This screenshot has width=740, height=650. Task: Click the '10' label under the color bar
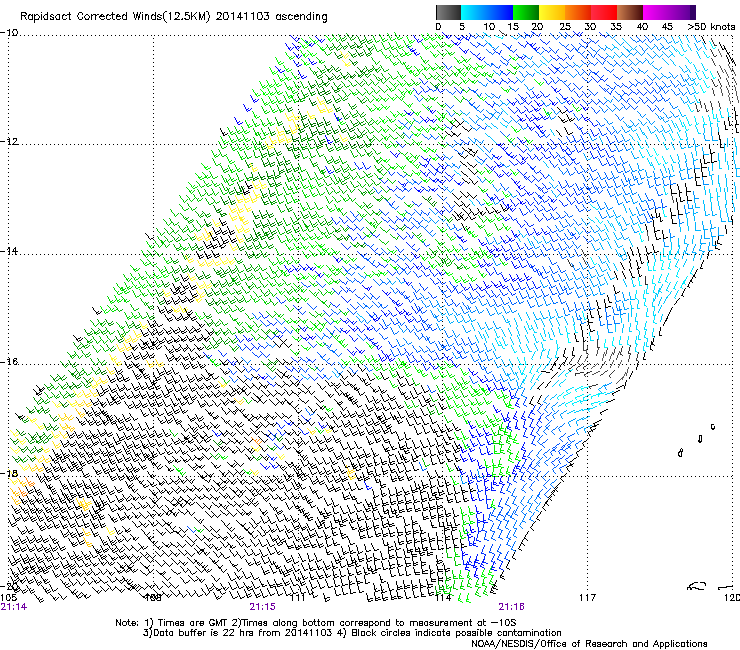(x=489, y=27)
